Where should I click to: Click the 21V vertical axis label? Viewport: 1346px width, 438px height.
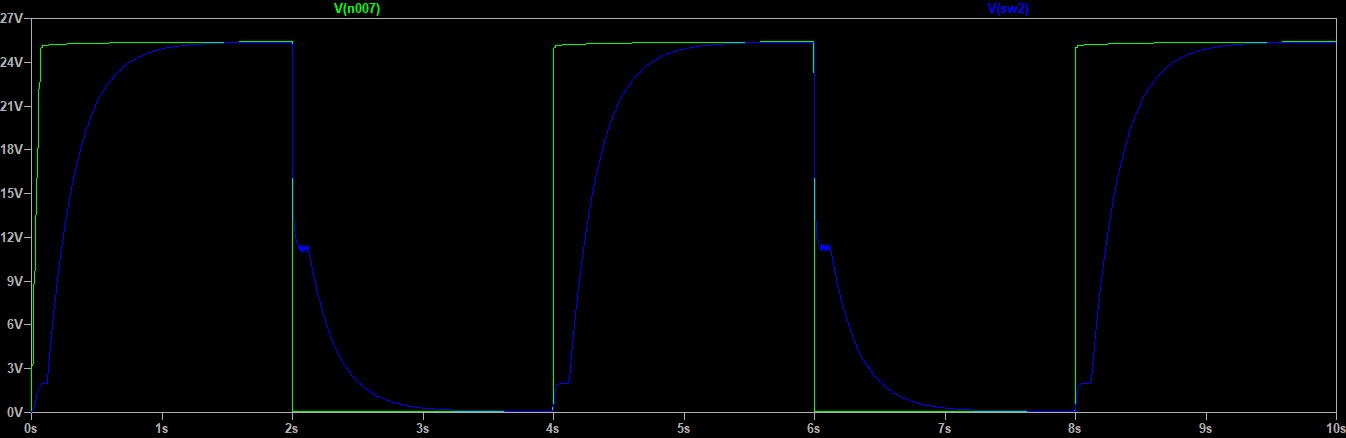point(13,106)
